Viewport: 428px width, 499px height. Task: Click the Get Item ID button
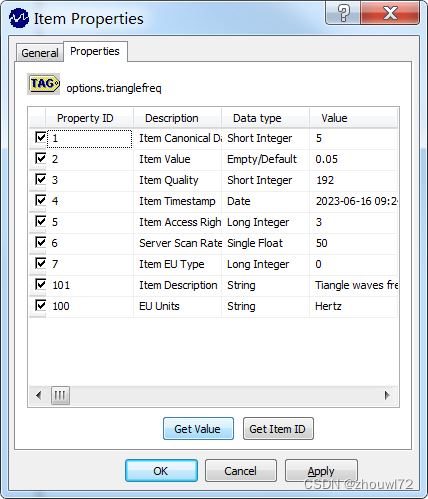pos(278,429)
